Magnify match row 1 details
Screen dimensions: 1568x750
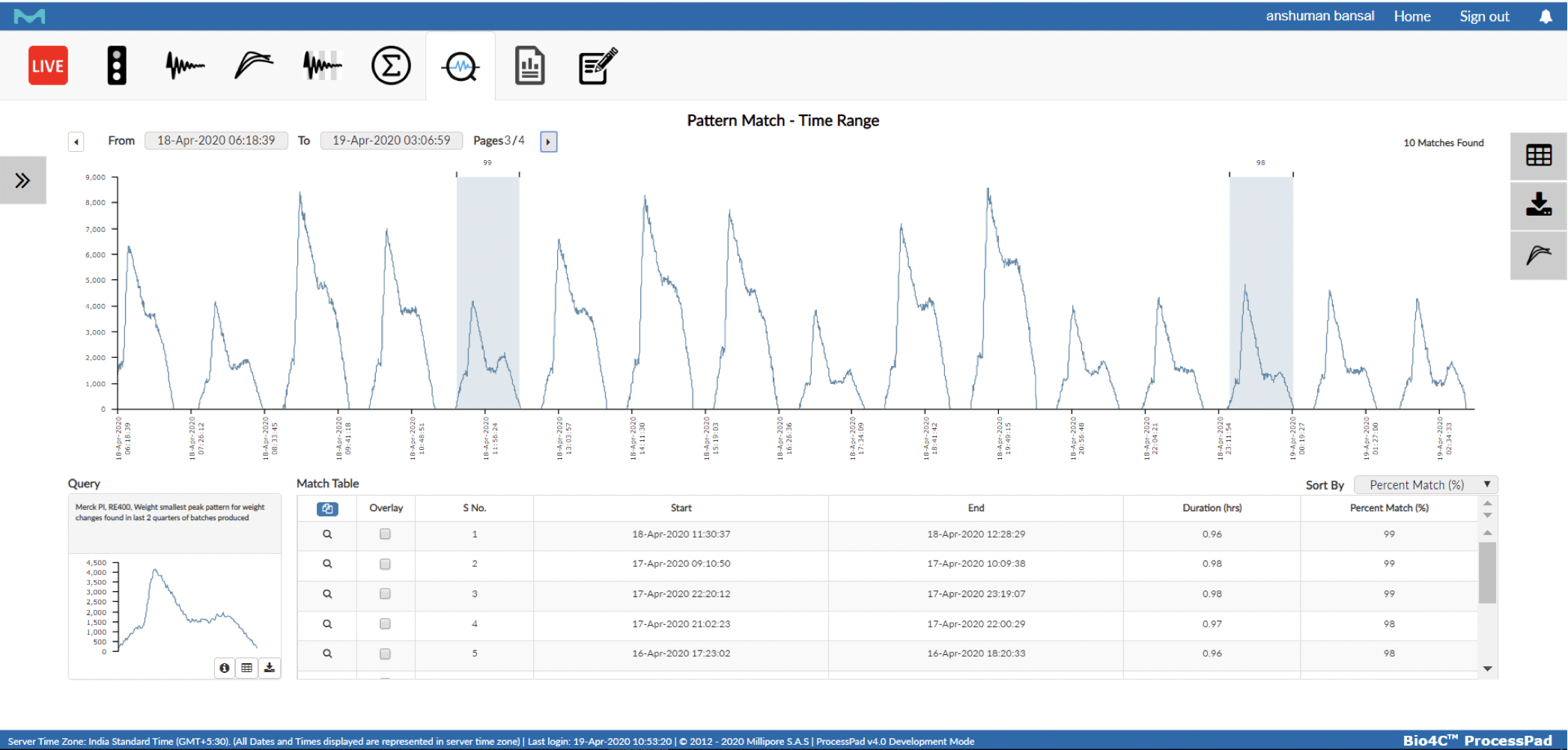326,534
